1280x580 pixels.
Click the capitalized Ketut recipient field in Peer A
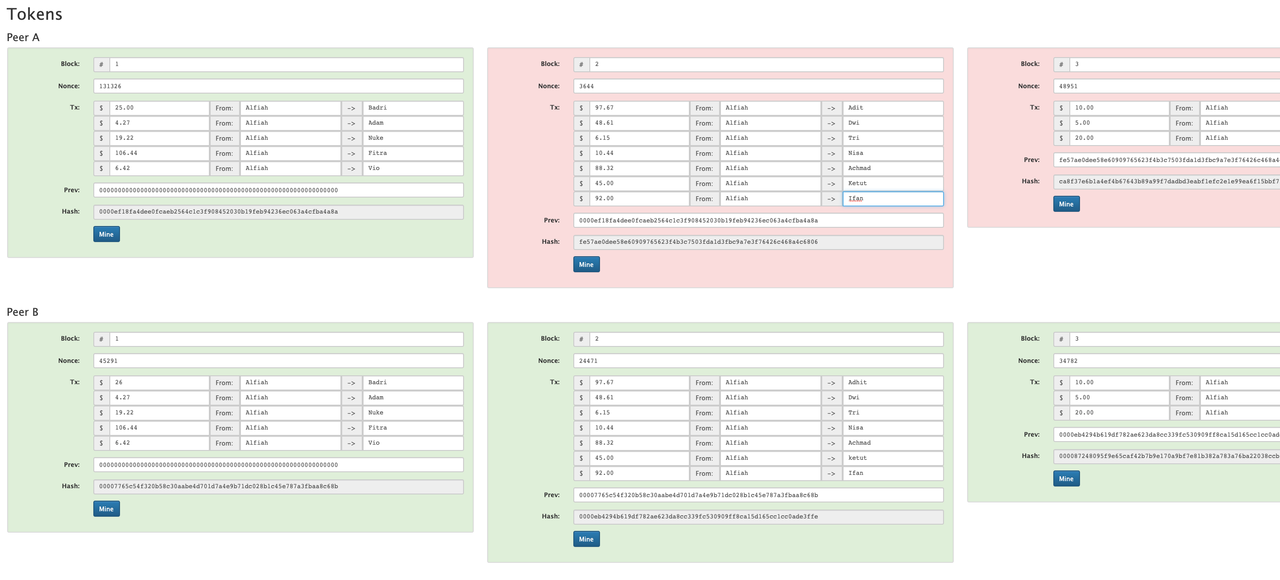(893, 184)
